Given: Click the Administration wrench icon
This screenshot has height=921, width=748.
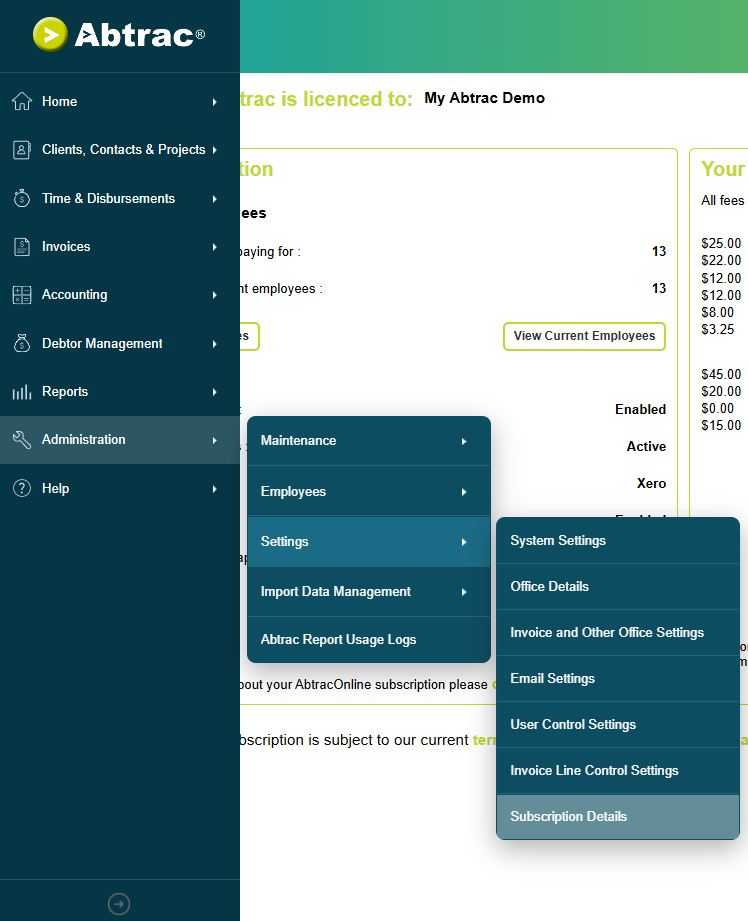Looking at the screenshot, I should point(22,439).
